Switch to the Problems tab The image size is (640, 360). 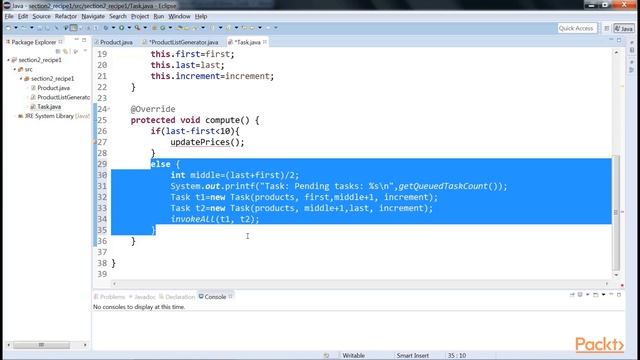[x=110, y=297]
